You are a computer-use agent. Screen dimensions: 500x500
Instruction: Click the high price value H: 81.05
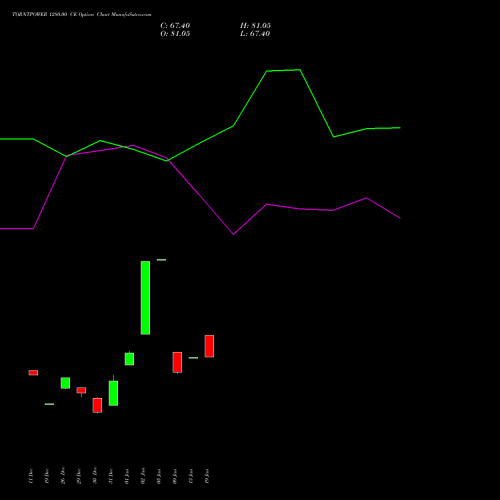tap(255, 26)
